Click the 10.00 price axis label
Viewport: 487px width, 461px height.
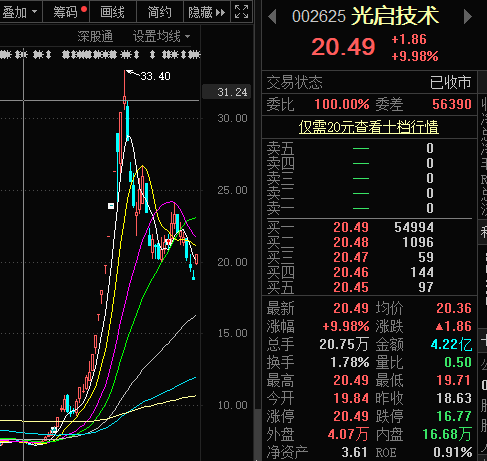click(232, 405)
